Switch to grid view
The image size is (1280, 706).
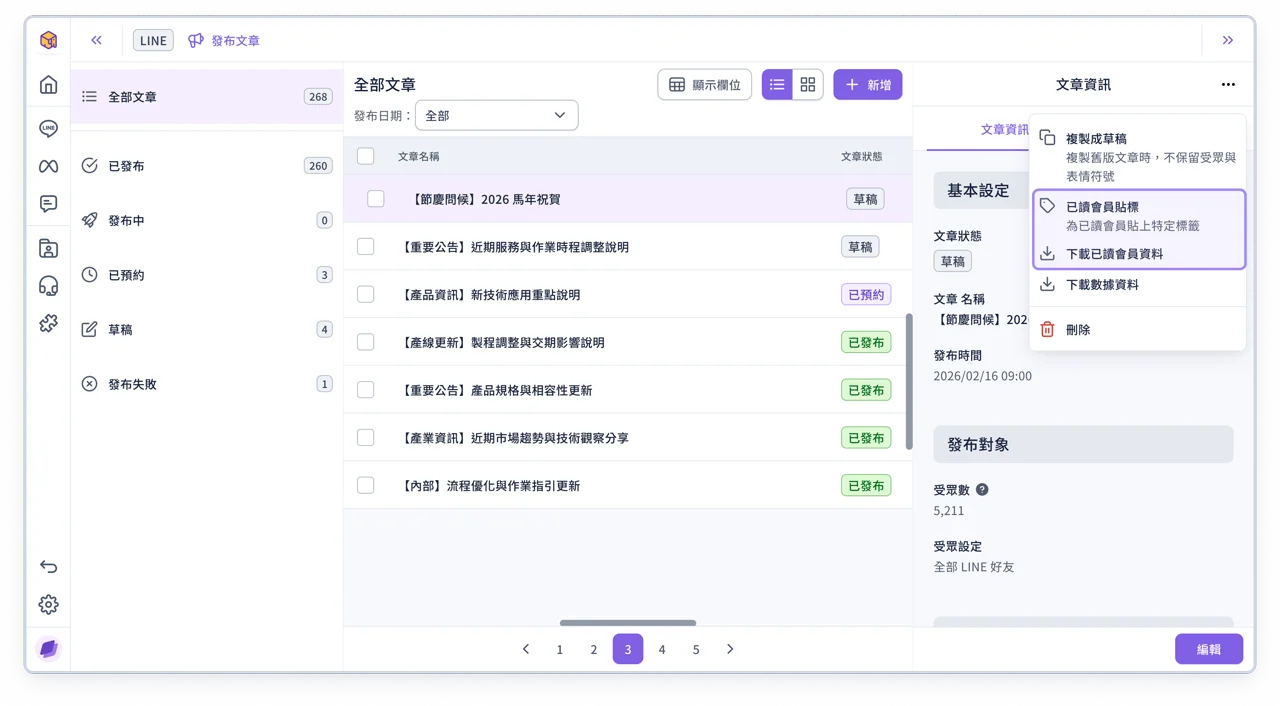[x=808, y=85]
